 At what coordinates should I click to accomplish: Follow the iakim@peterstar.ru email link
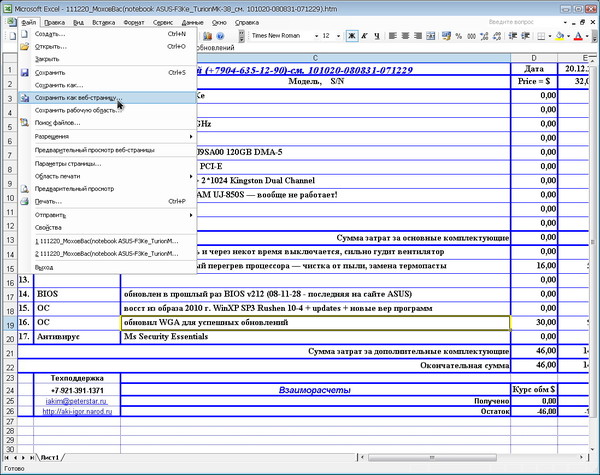77,401
